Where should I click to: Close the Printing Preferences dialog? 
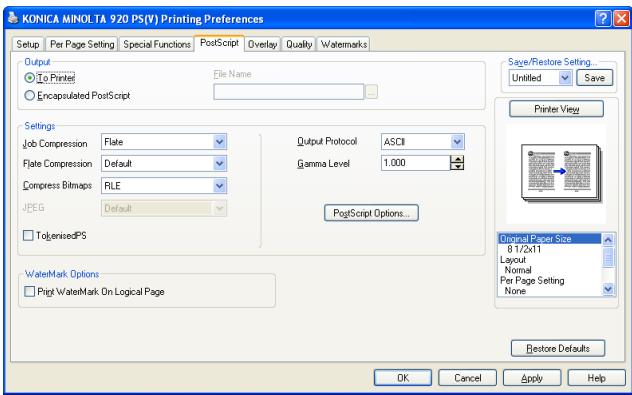[621, 19]
